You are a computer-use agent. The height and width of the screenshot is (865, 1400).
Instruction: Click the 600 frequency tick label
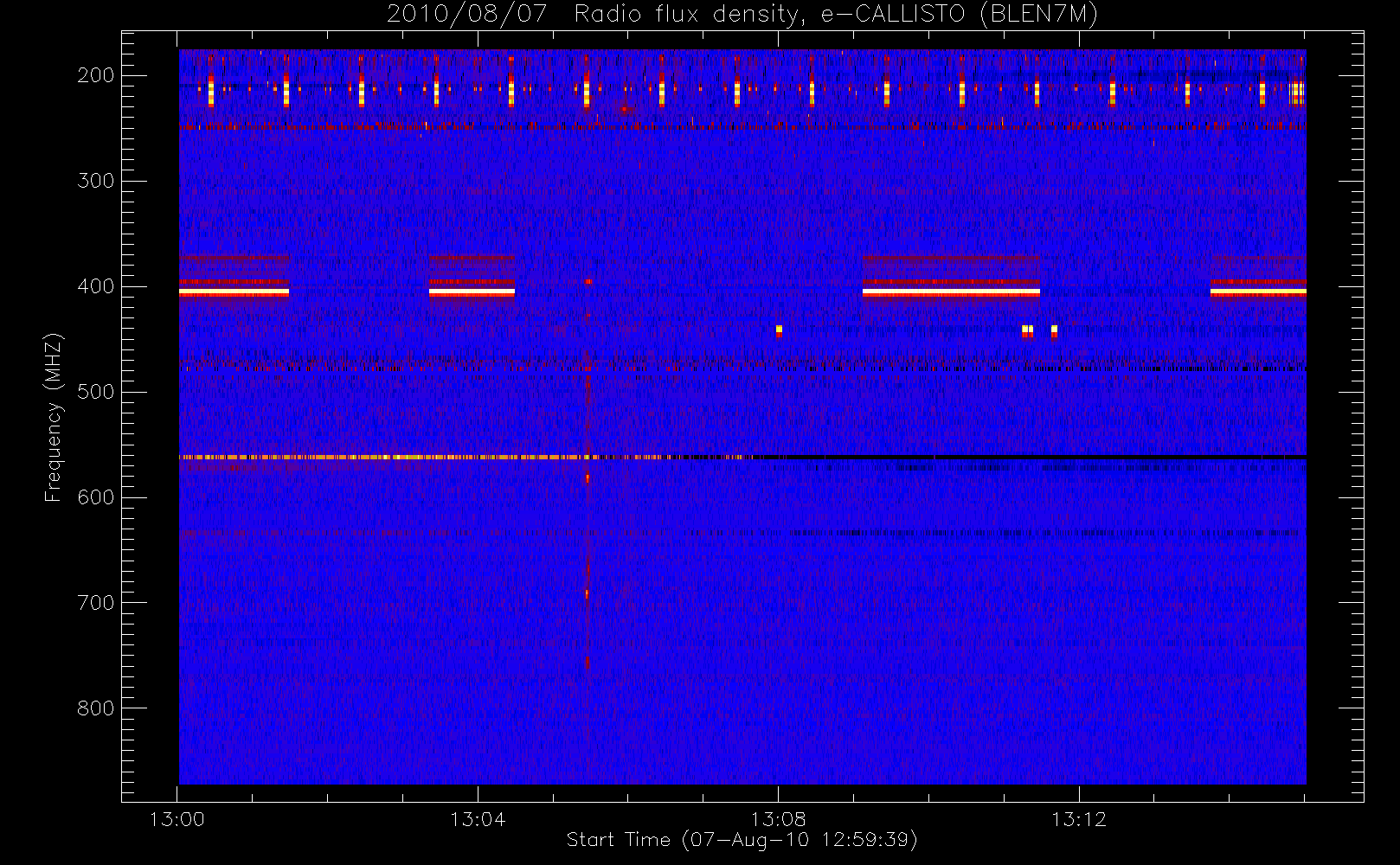point(96,497)
